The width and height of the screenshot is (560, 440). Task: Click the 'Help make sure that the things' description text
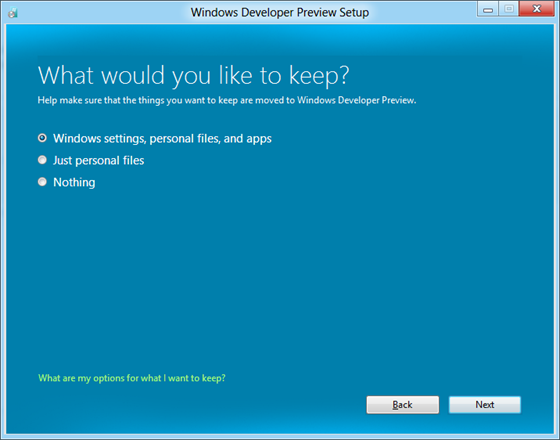click(x=227, y=100)
